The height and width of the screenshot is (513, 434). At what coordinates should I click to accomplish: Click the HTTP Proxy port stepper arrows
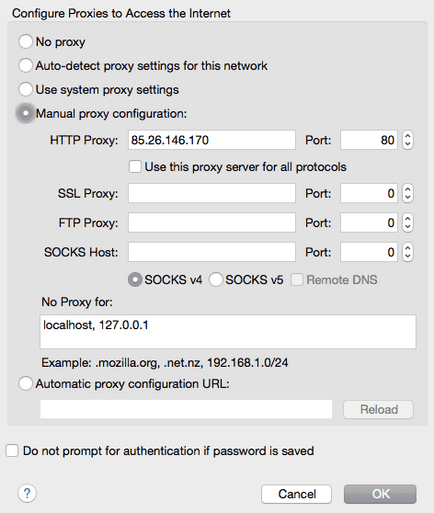click(408, 140)
